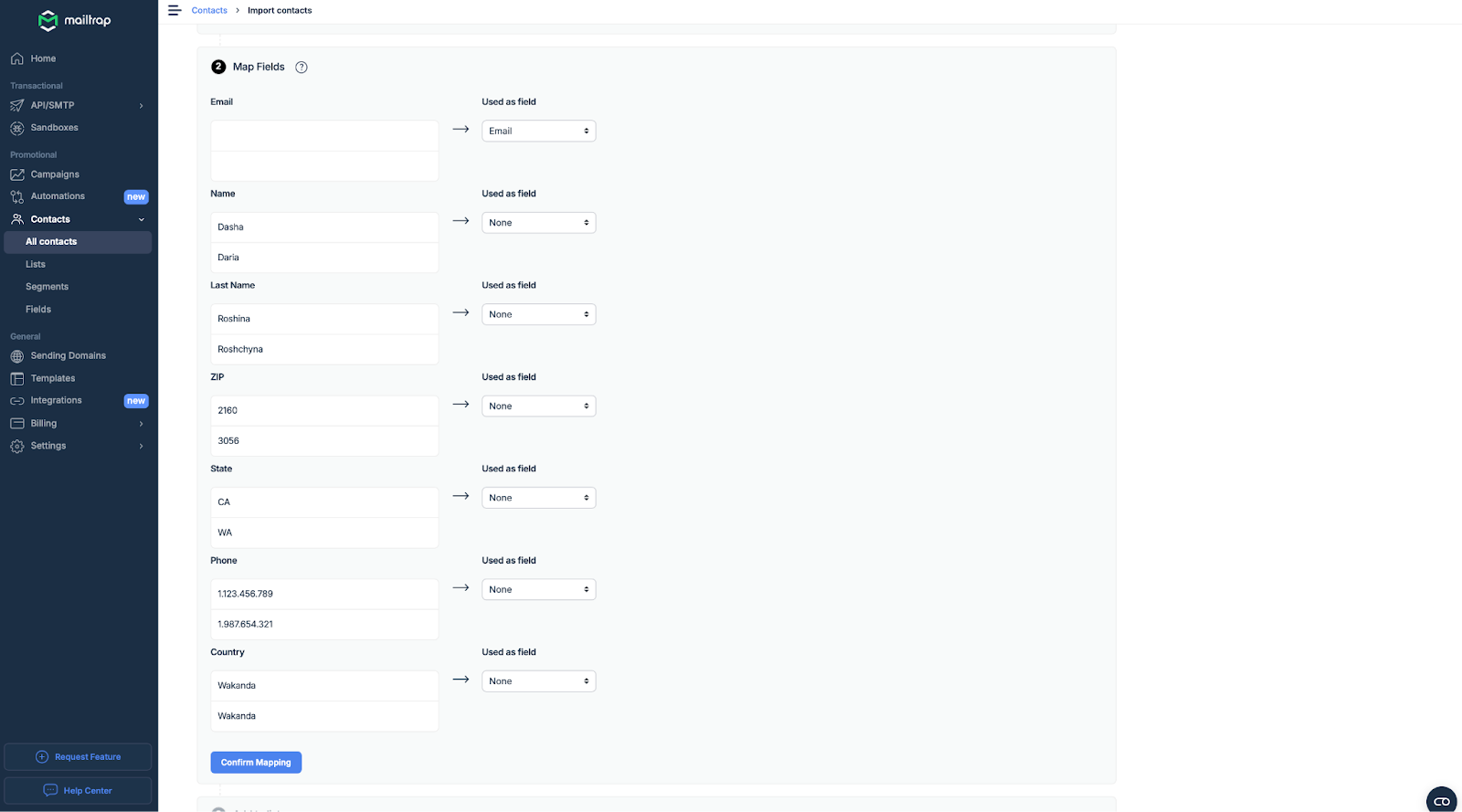Collapse the Contacts sidebar section
This screenshot has width=1462, height=812.
click(141, 219)
